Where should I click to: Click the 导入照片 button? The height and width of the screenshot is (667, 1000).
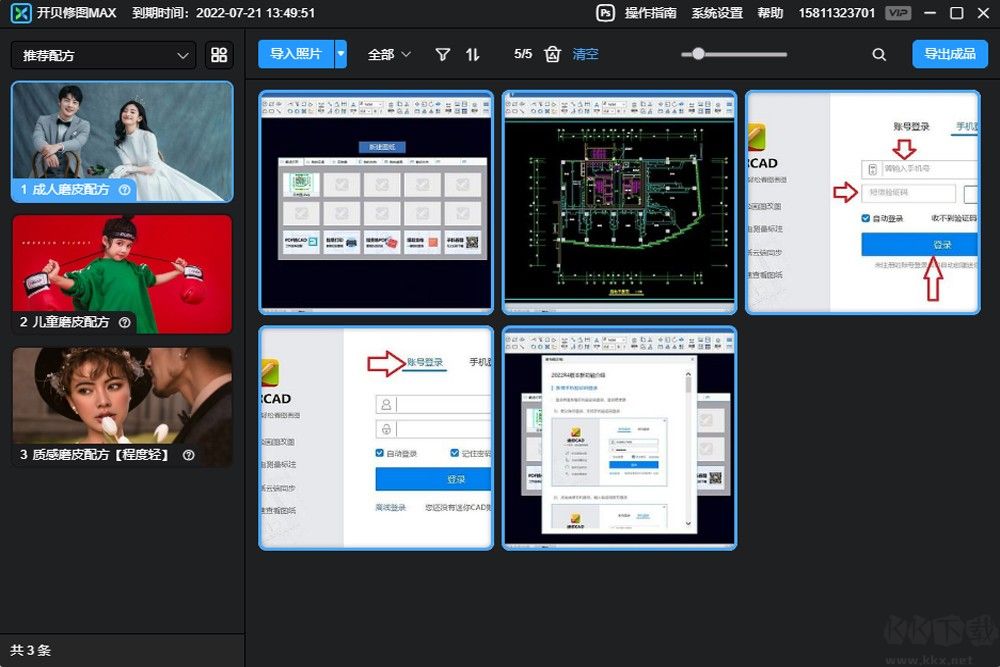[296, 54]
